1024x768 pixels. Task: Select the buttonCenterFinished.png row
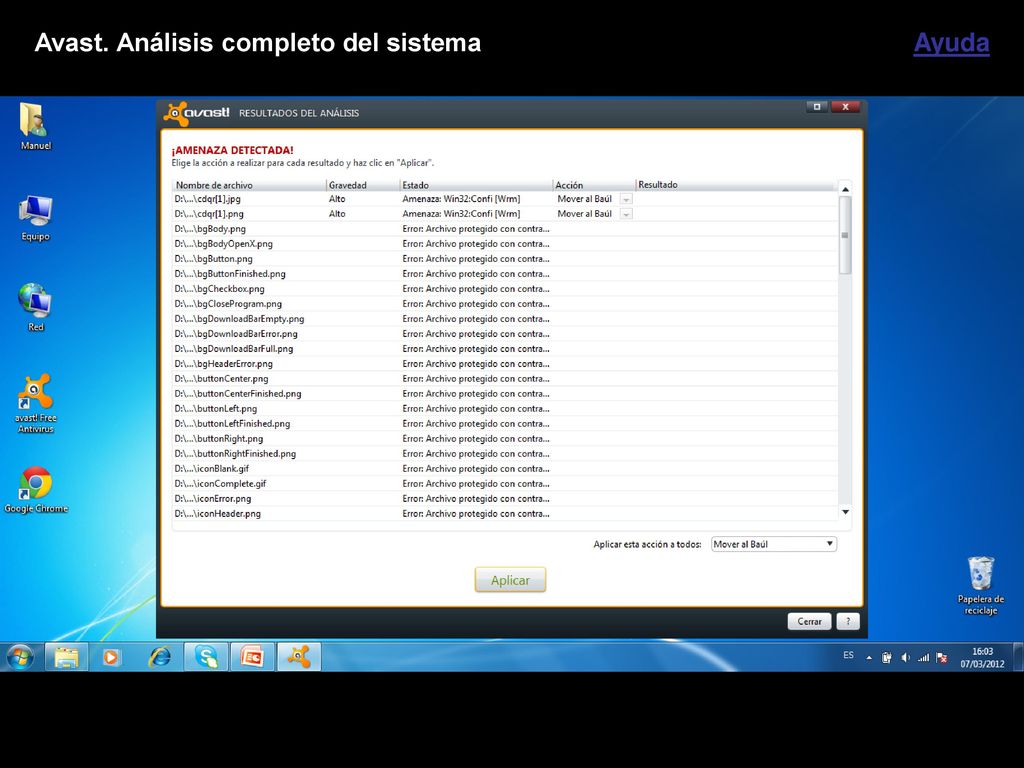(x=505, y=394)
